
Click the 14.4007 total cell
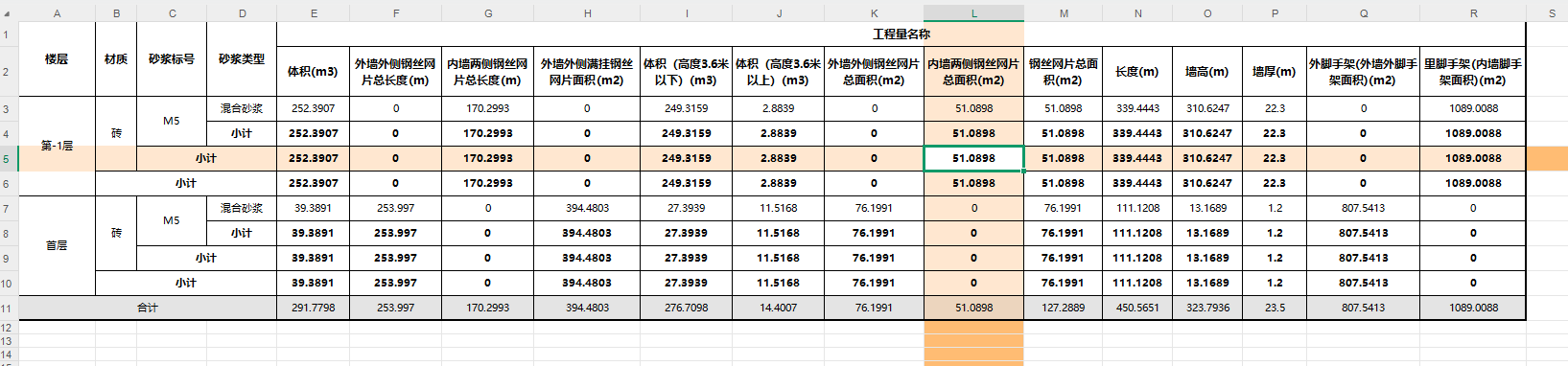(778, 309)
